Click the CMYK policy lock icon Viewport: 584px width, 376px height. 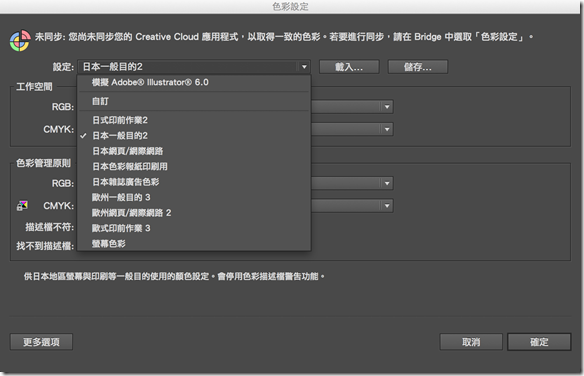pos(22,205)
